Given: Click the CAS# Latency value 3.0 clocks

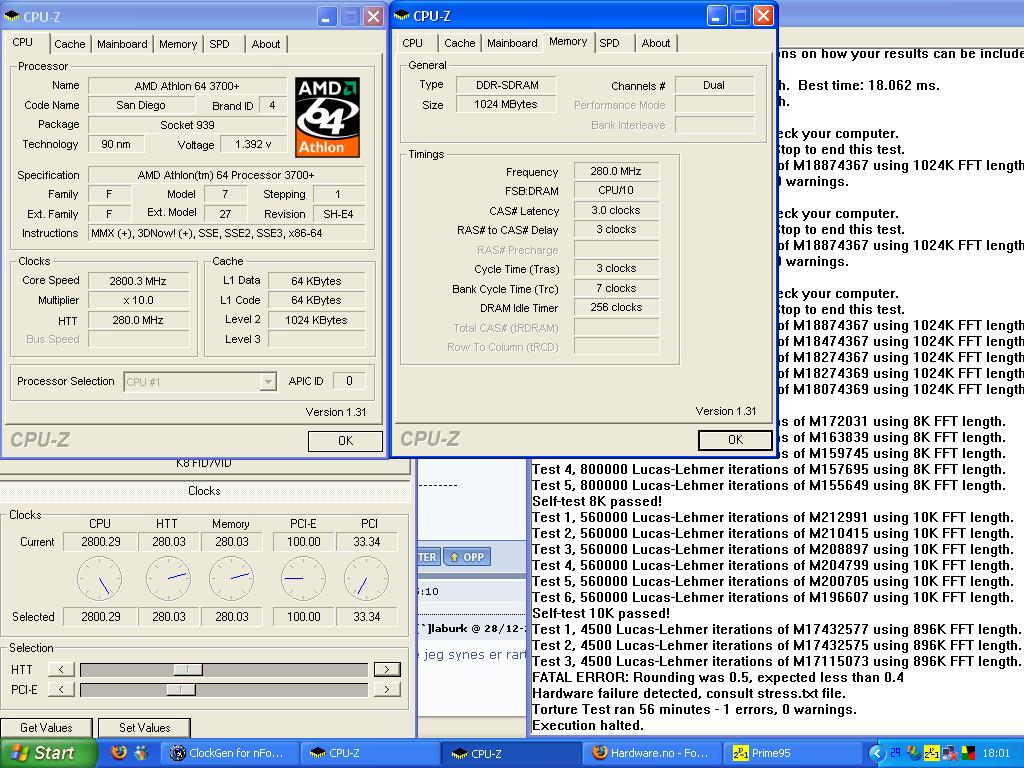Looking at the screenshot, I should click(x=616, y=210).
